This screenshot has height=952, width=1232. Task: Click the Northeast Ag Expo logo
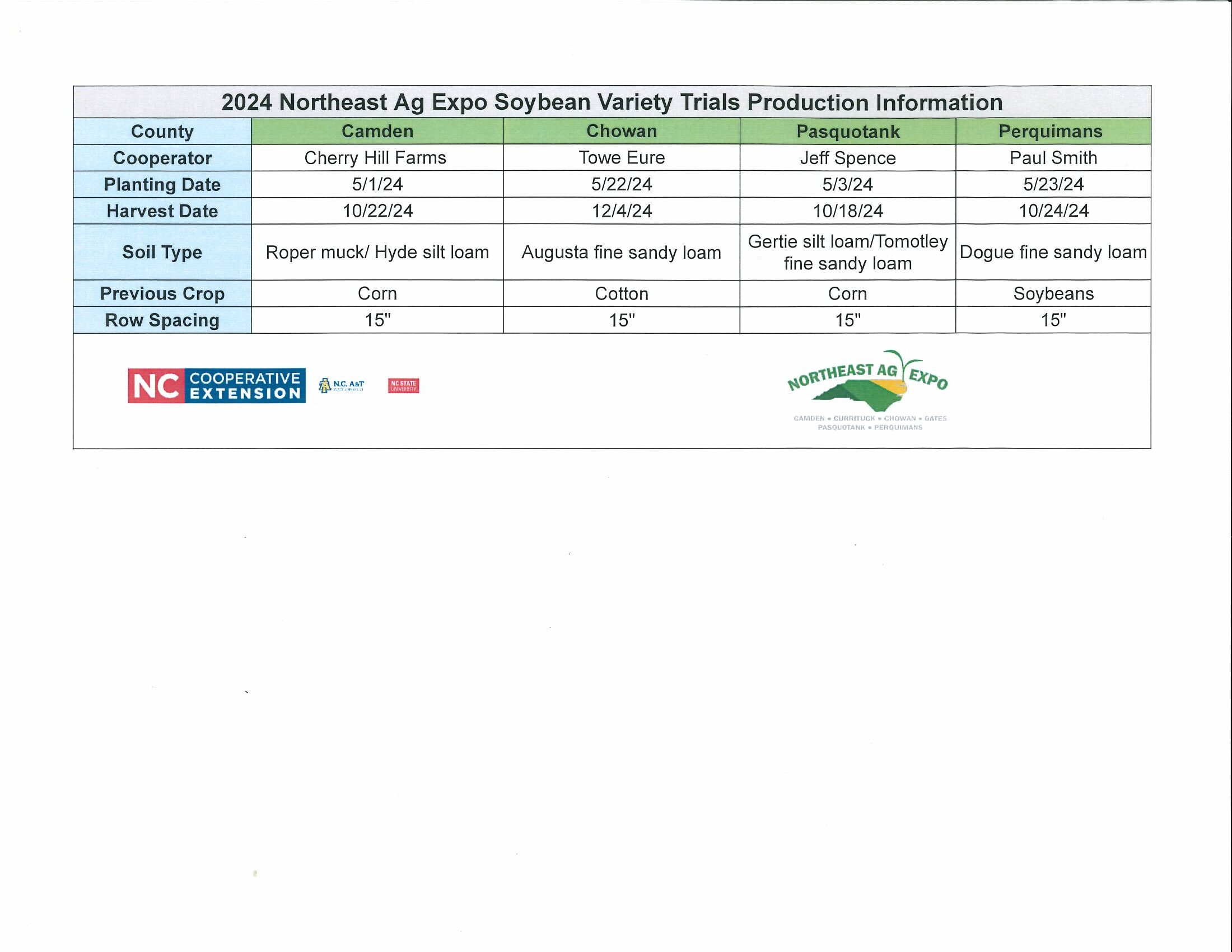(869, 390)
